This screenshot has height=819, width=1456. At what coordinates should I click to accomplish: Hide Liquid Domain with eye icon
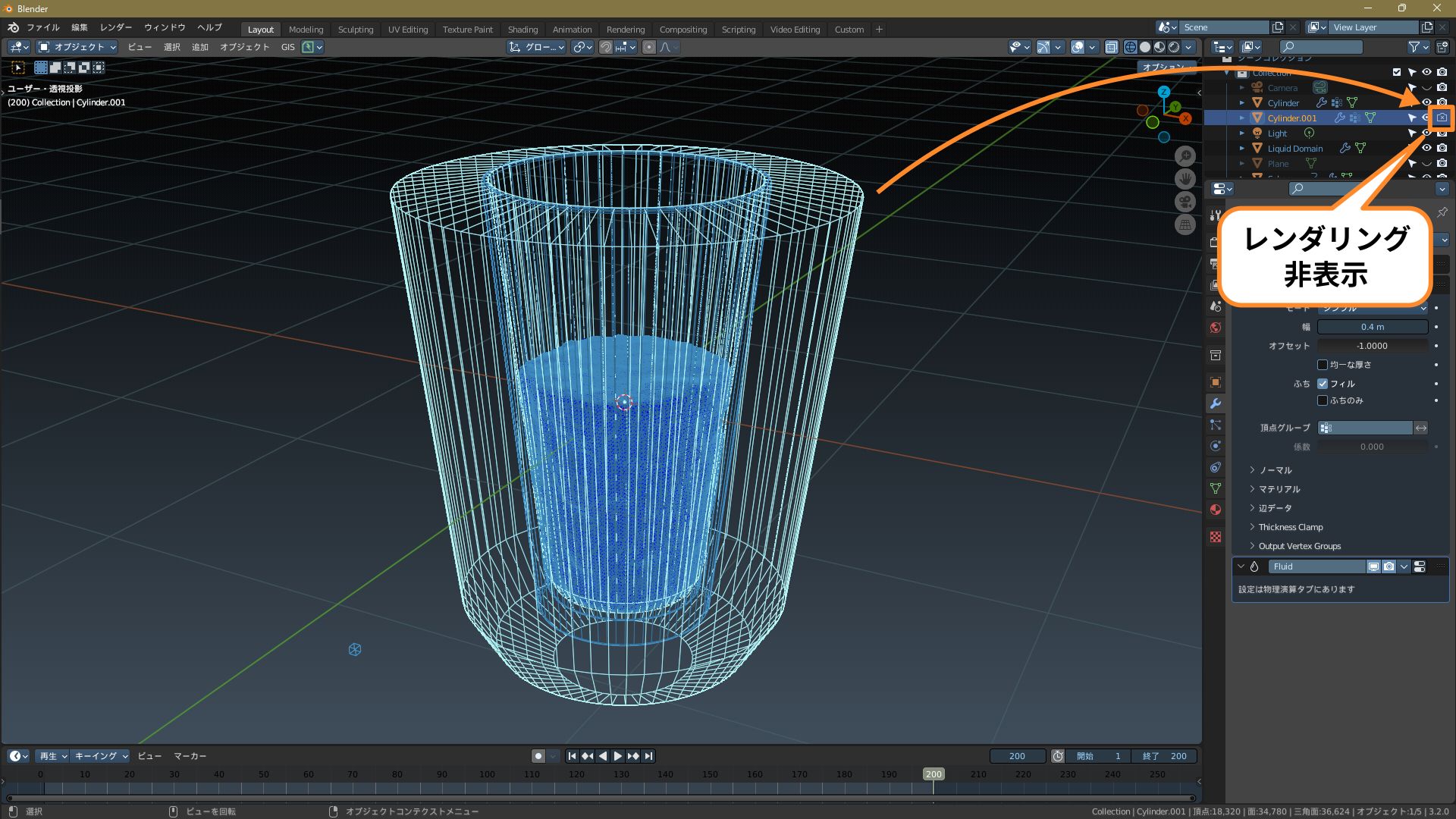click(1426, 149)
